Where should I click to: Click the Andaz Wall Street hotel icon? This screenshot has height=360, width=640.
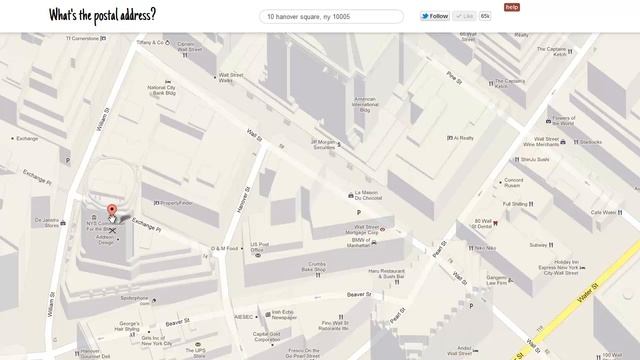475,350
